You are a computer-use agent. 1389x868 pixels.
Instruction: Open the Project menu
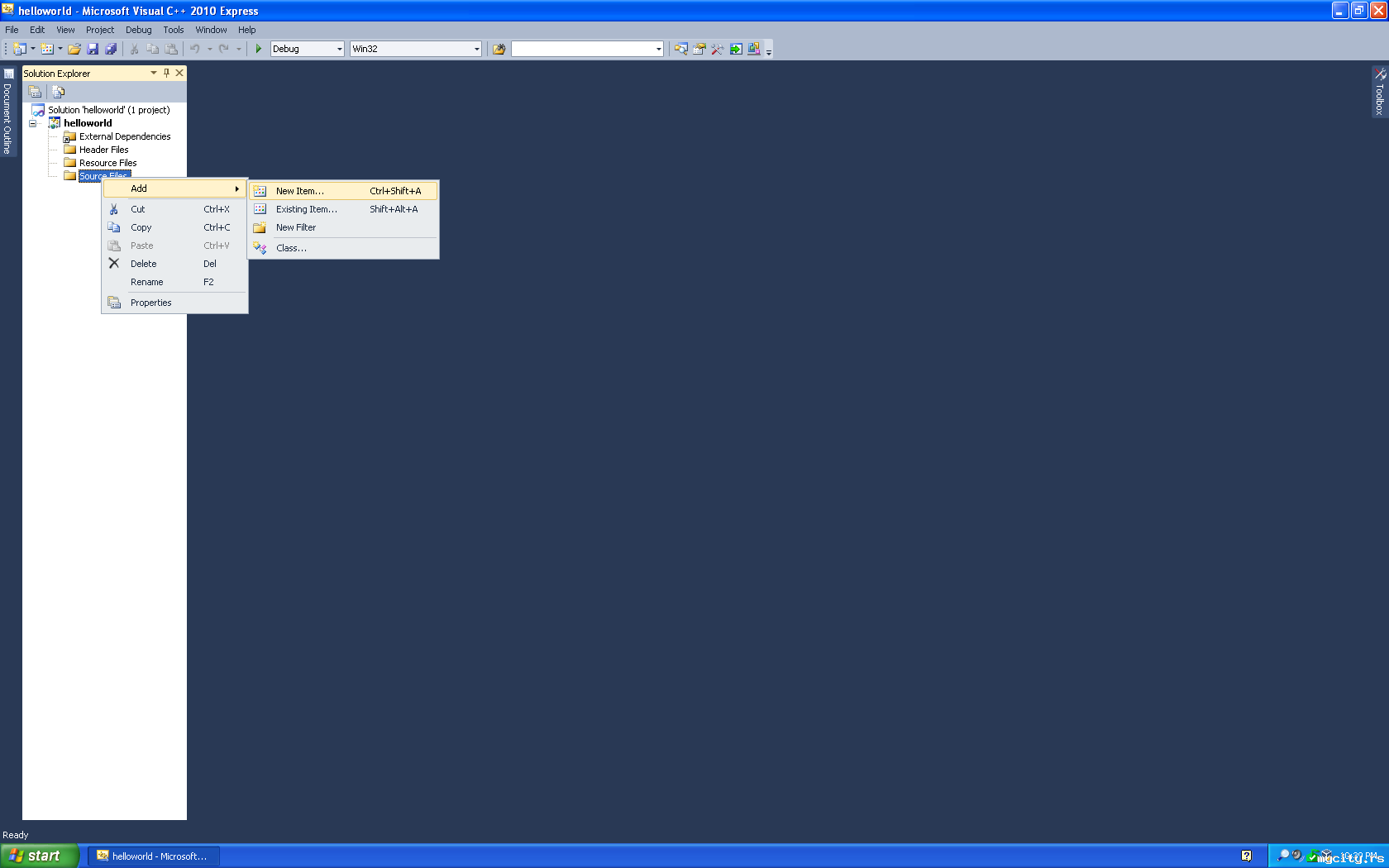pyautogui.click(x=100, y=30)
